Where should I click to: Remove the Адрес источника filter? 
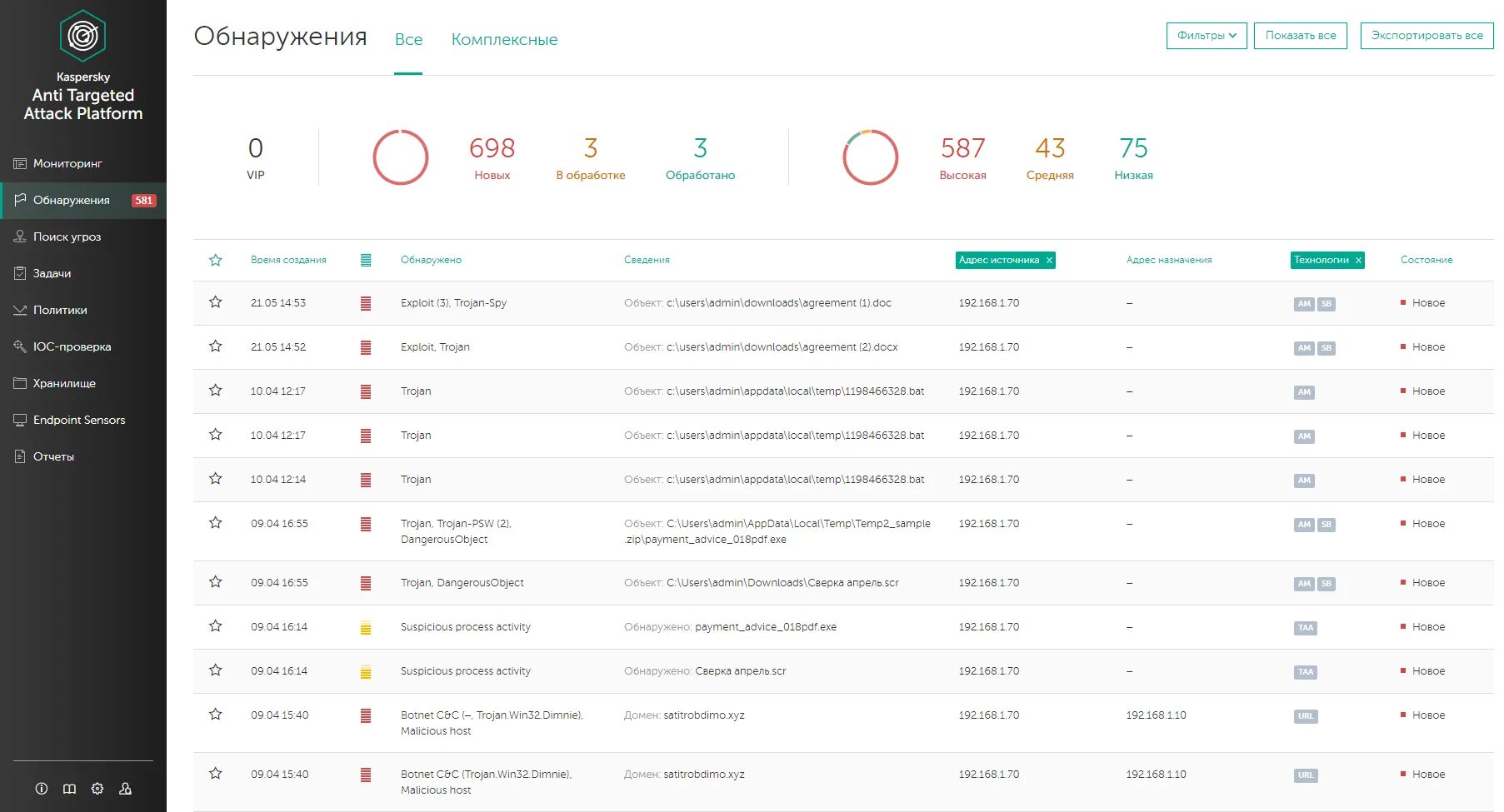click(x=1049, y=261)
